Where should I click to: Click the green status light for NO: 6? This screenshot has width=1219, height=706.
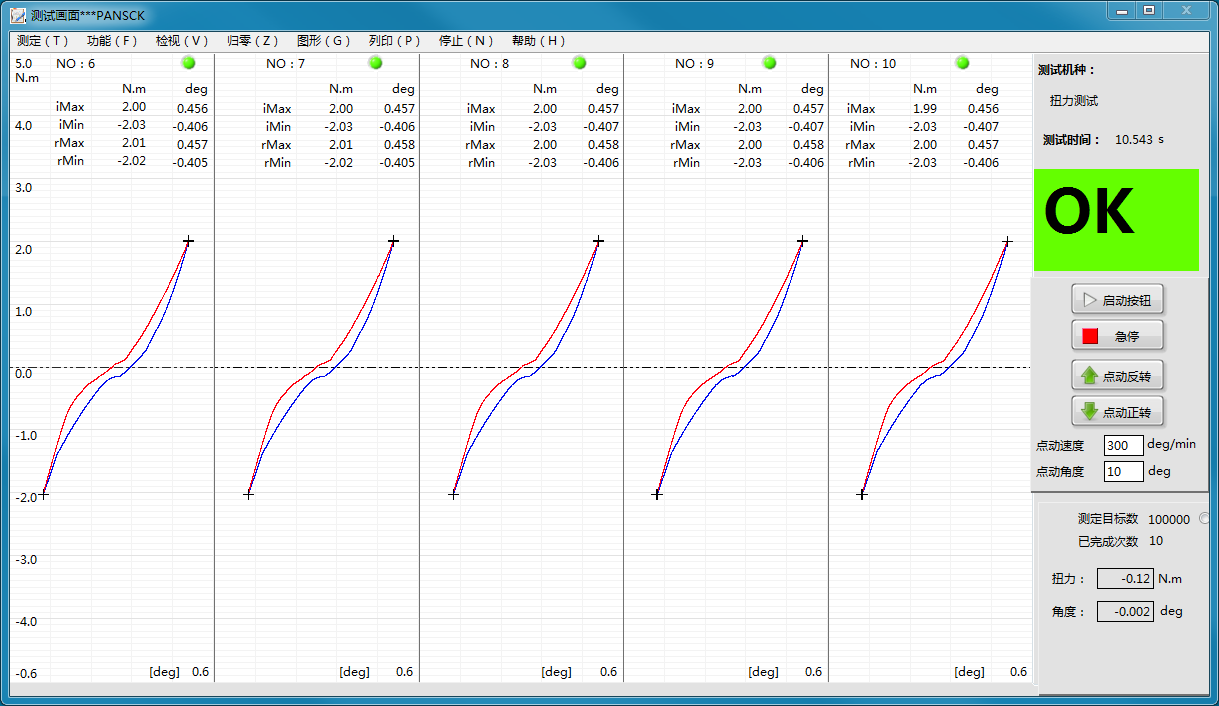click(187, 63)
